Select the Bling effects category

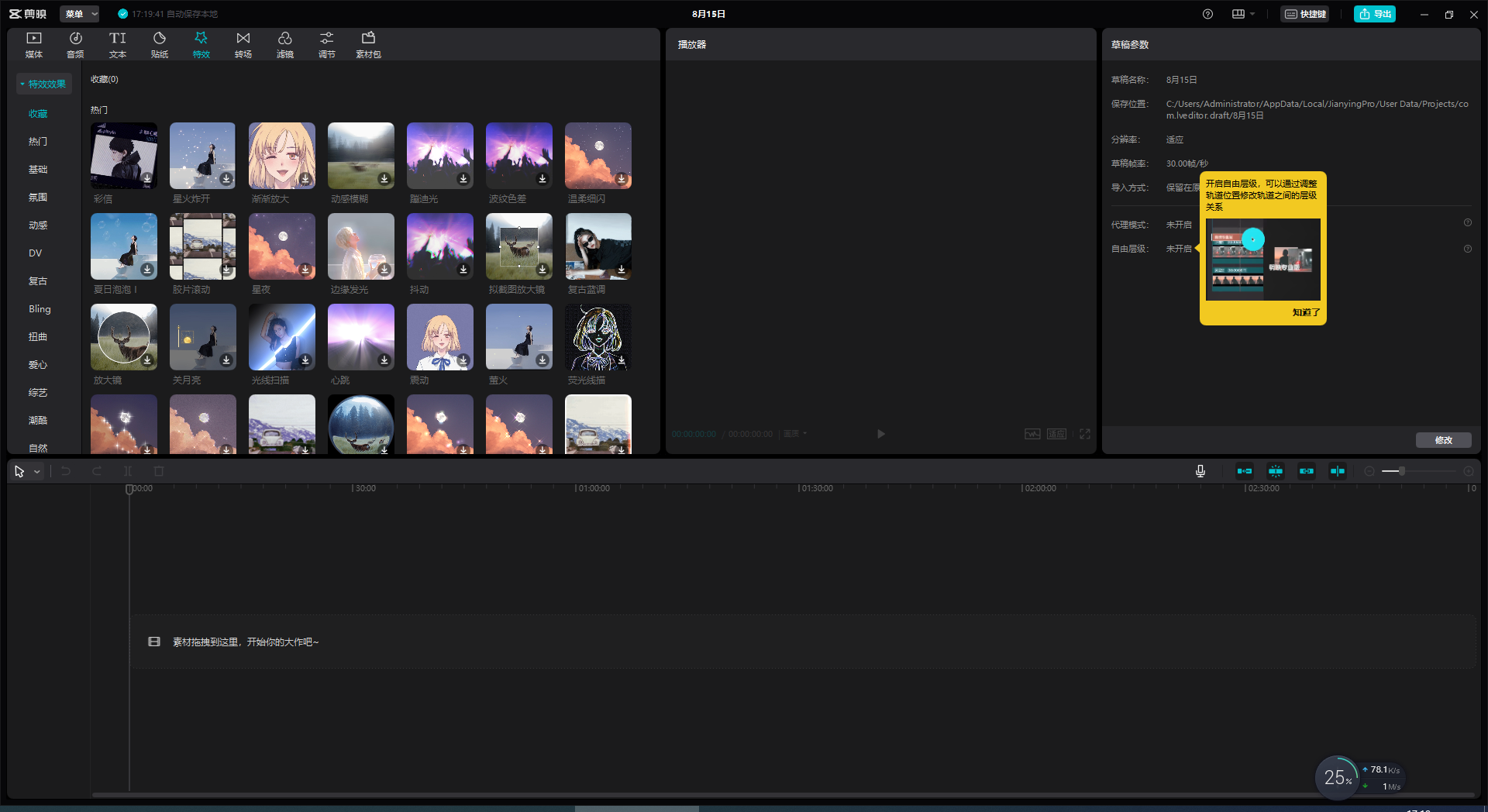[x=40, y=309]
